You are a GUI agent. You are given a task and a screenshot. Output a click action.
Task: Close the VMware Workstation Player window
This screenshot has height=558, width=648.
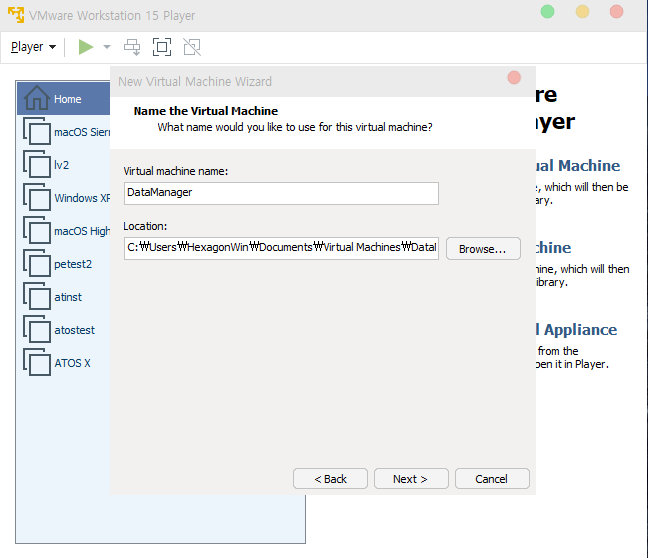pyautogui.click(x=617, y=12)
